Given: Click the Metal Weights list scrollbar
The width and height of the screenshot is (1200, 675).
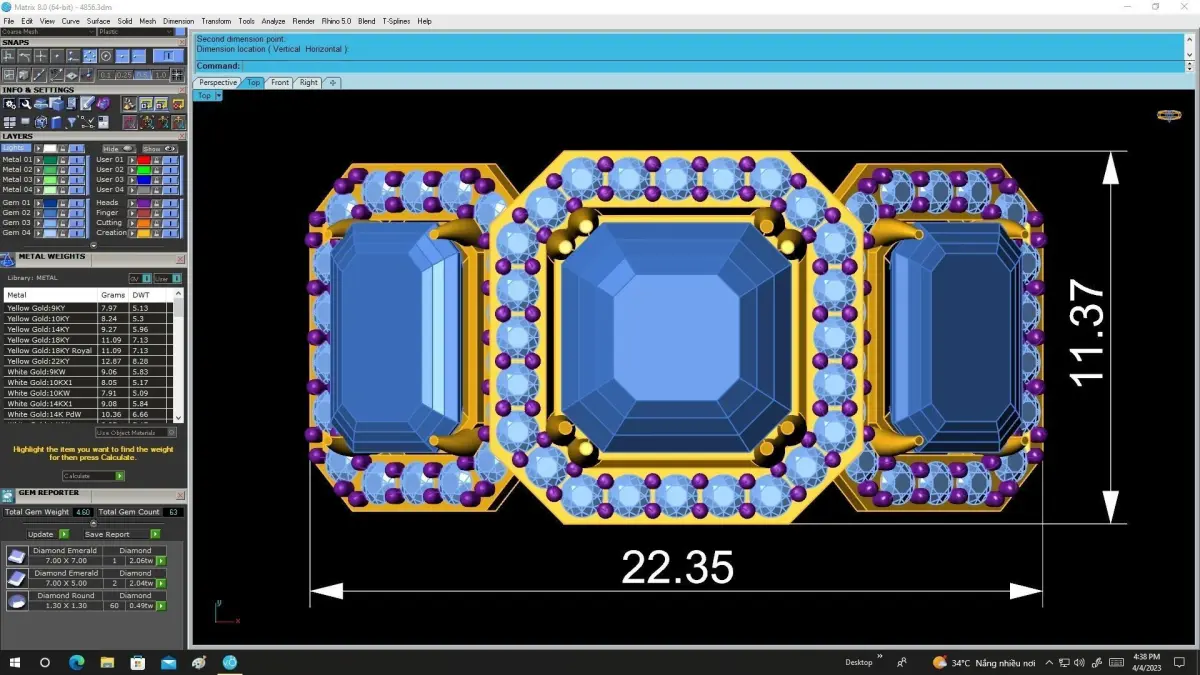Looking at the screenshot, I should click(179, 355).
